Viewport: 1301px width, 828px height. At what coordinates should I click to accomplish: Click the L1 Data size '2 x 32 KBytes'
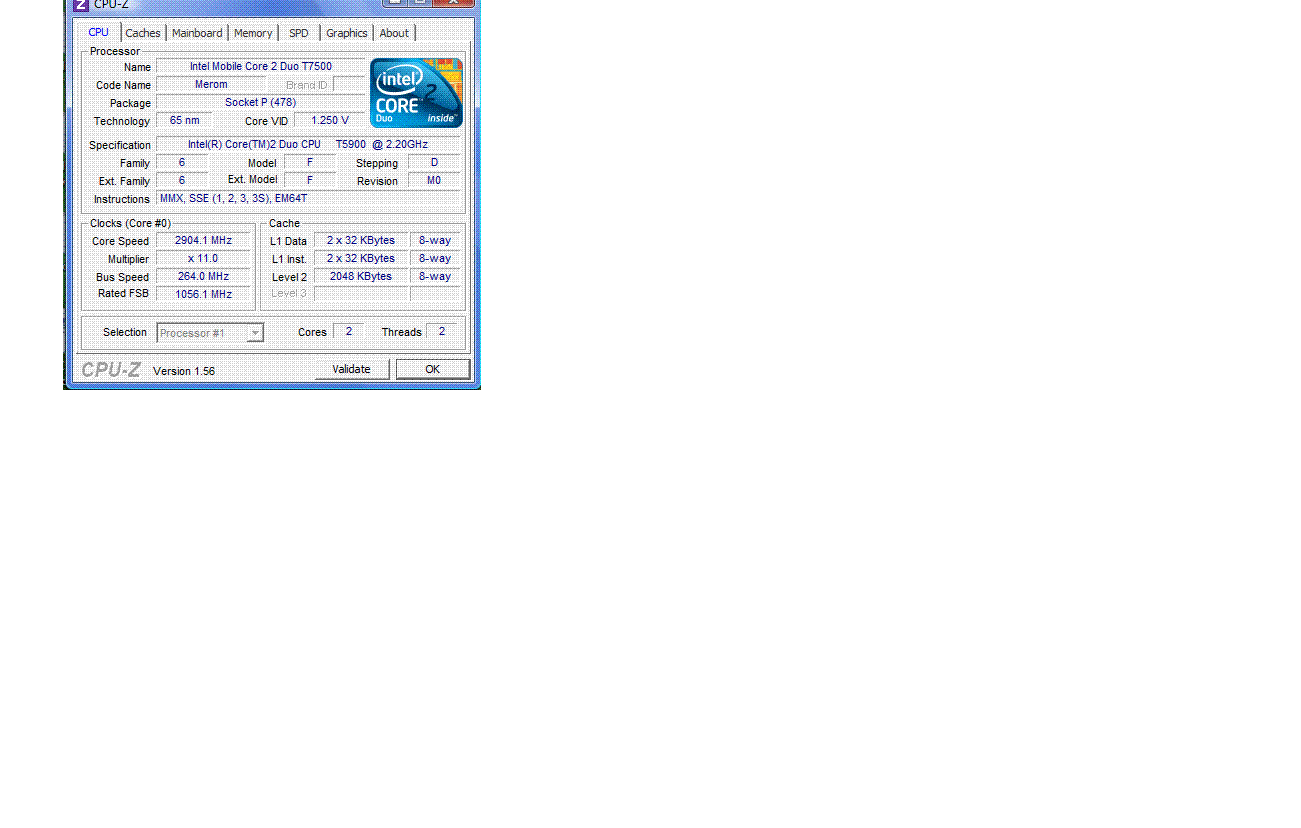(361, 241)
